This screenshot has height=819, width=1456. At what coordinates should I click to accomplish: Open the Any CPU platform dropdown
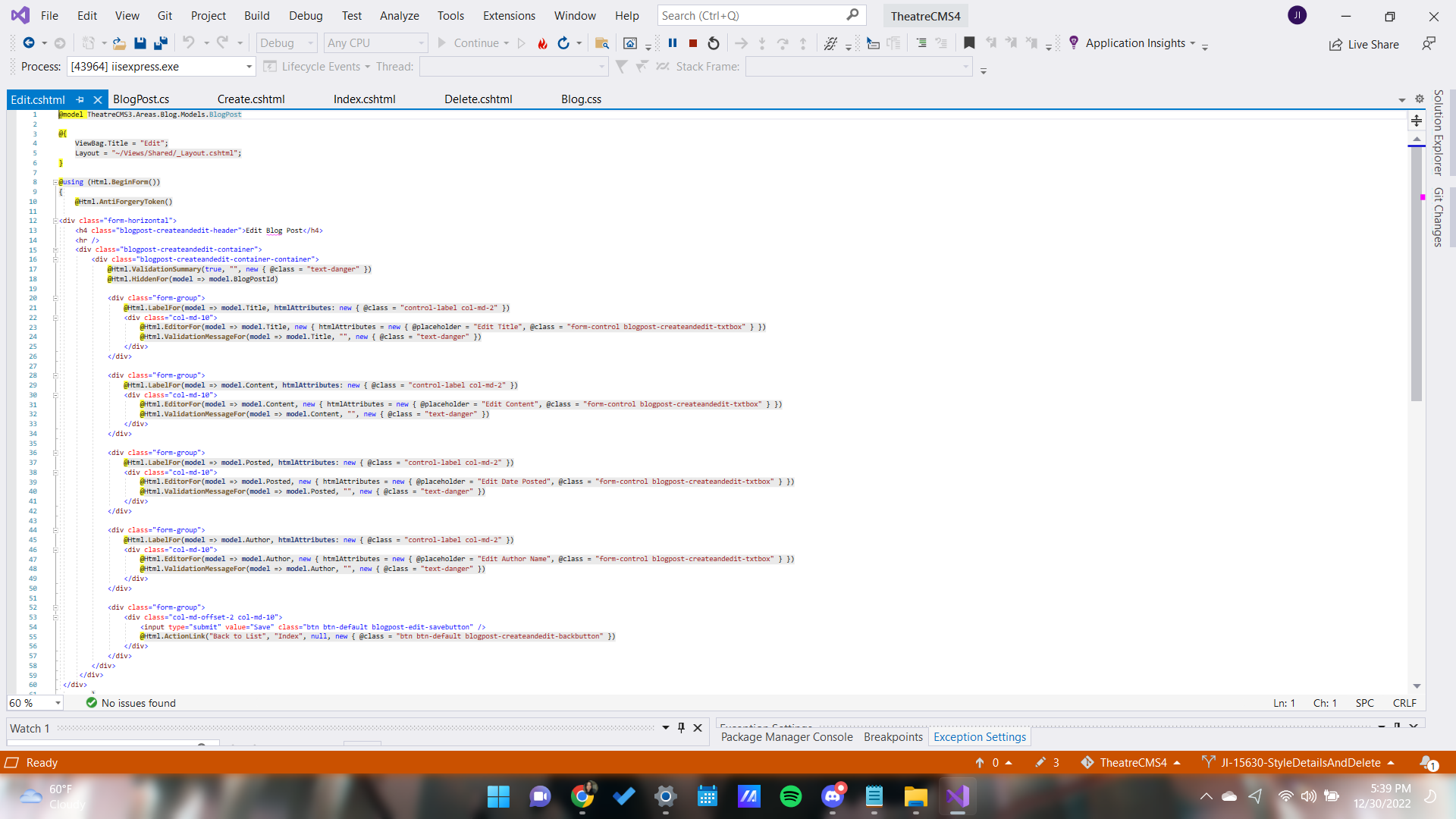422,42
